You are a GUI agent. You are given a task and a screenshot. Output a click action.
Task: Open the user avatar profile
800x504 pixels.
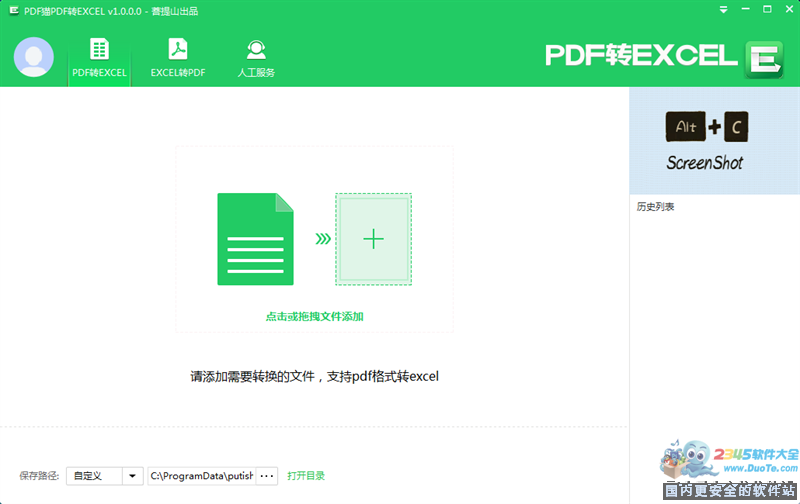[34, 57]
